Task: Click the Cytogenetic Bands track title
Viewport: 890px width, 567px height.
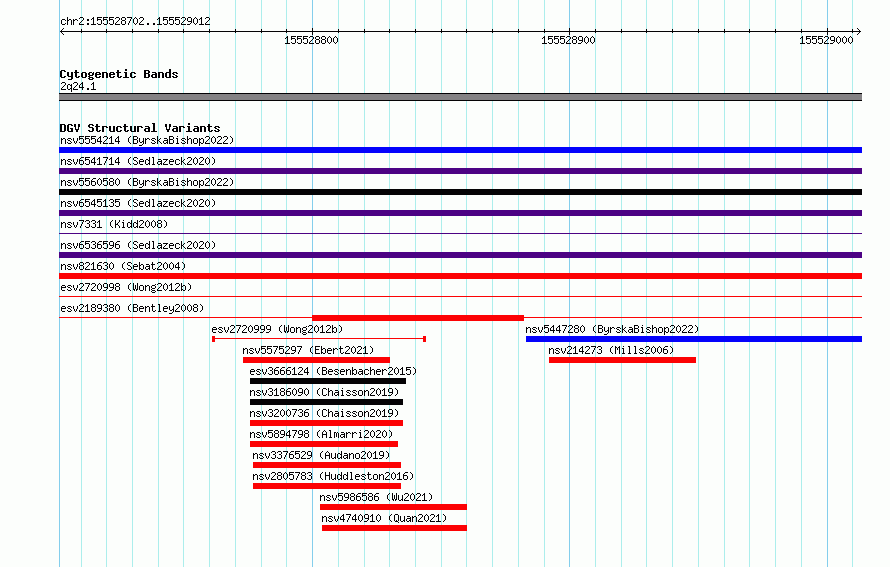Action: coord(119,74)
